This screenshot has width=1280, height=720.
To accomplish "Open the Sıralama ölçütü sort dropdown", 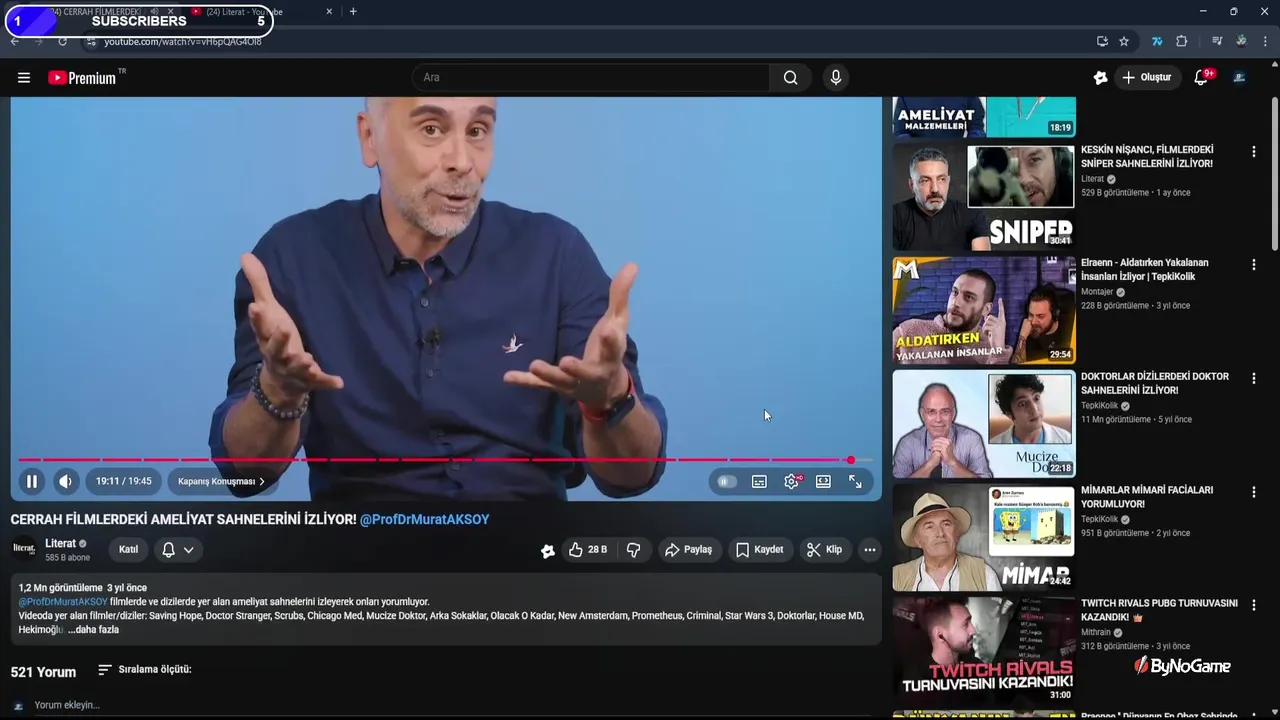I will pos(144,669).
